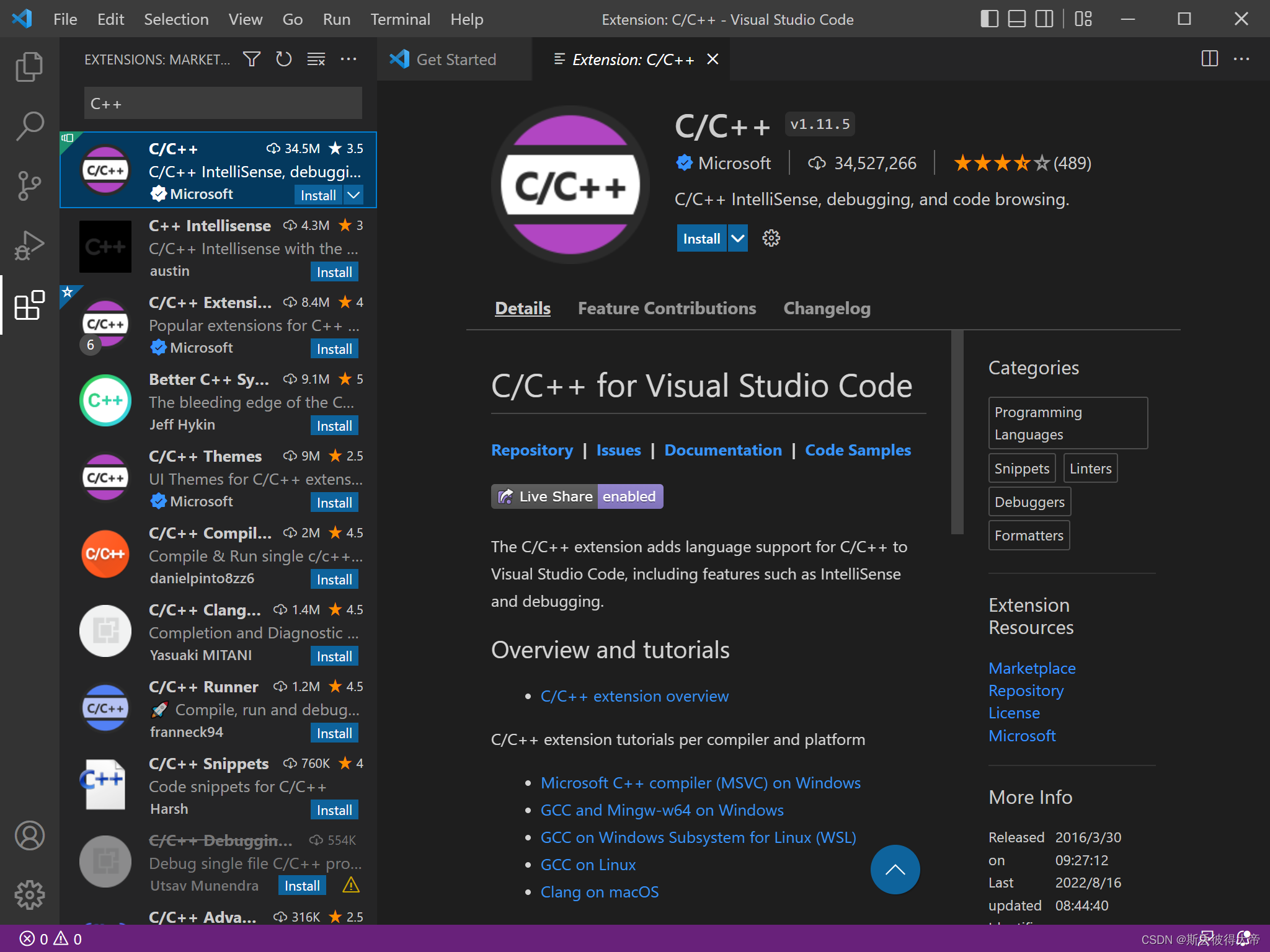Install Better C++ Syntax by Jeff Hykin
1270x952 pixels.
pos(334,426)
